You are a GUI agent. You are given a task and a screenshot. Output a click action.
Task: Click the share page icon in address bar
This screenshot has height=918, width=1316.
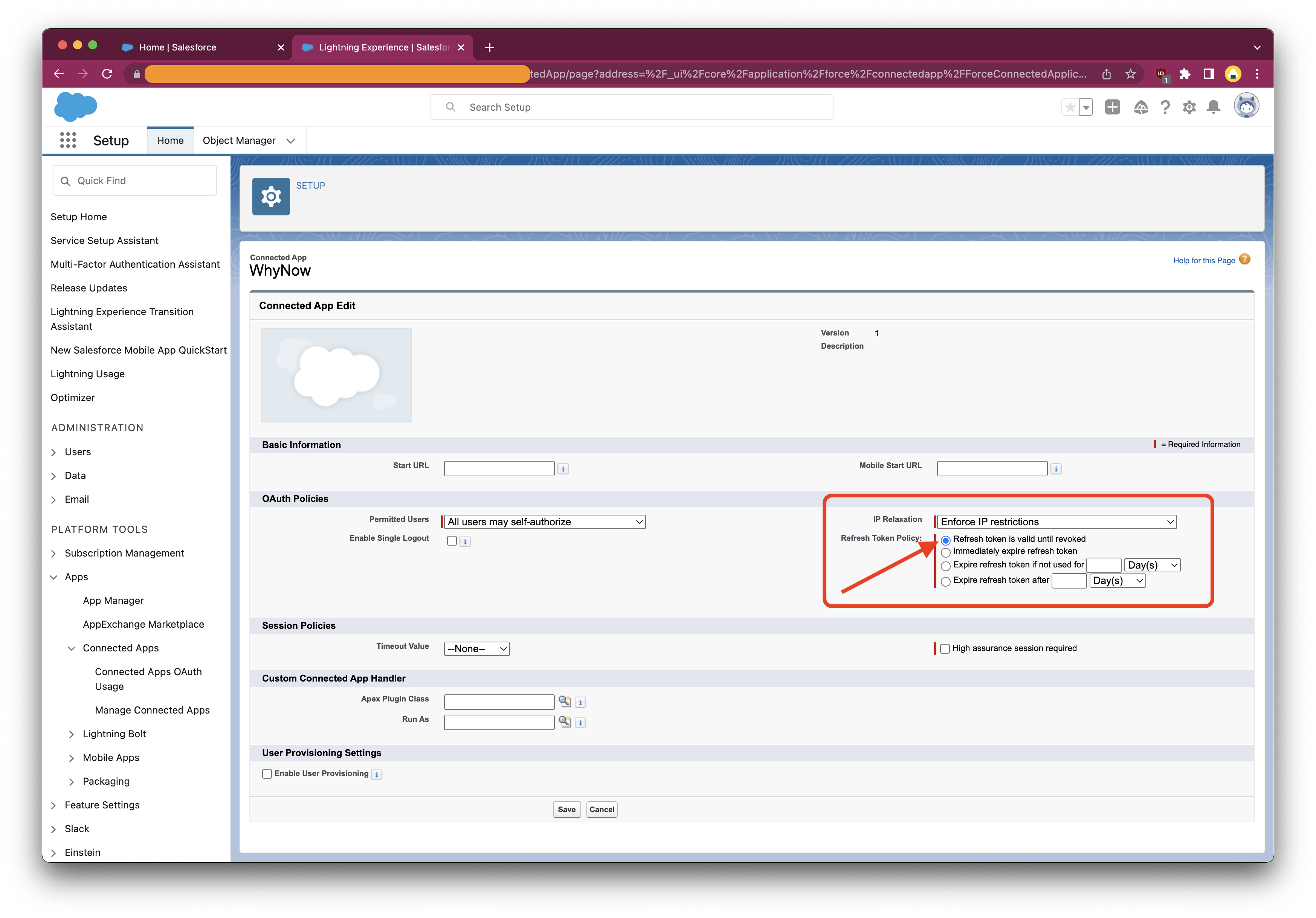tap(1106, 74)
